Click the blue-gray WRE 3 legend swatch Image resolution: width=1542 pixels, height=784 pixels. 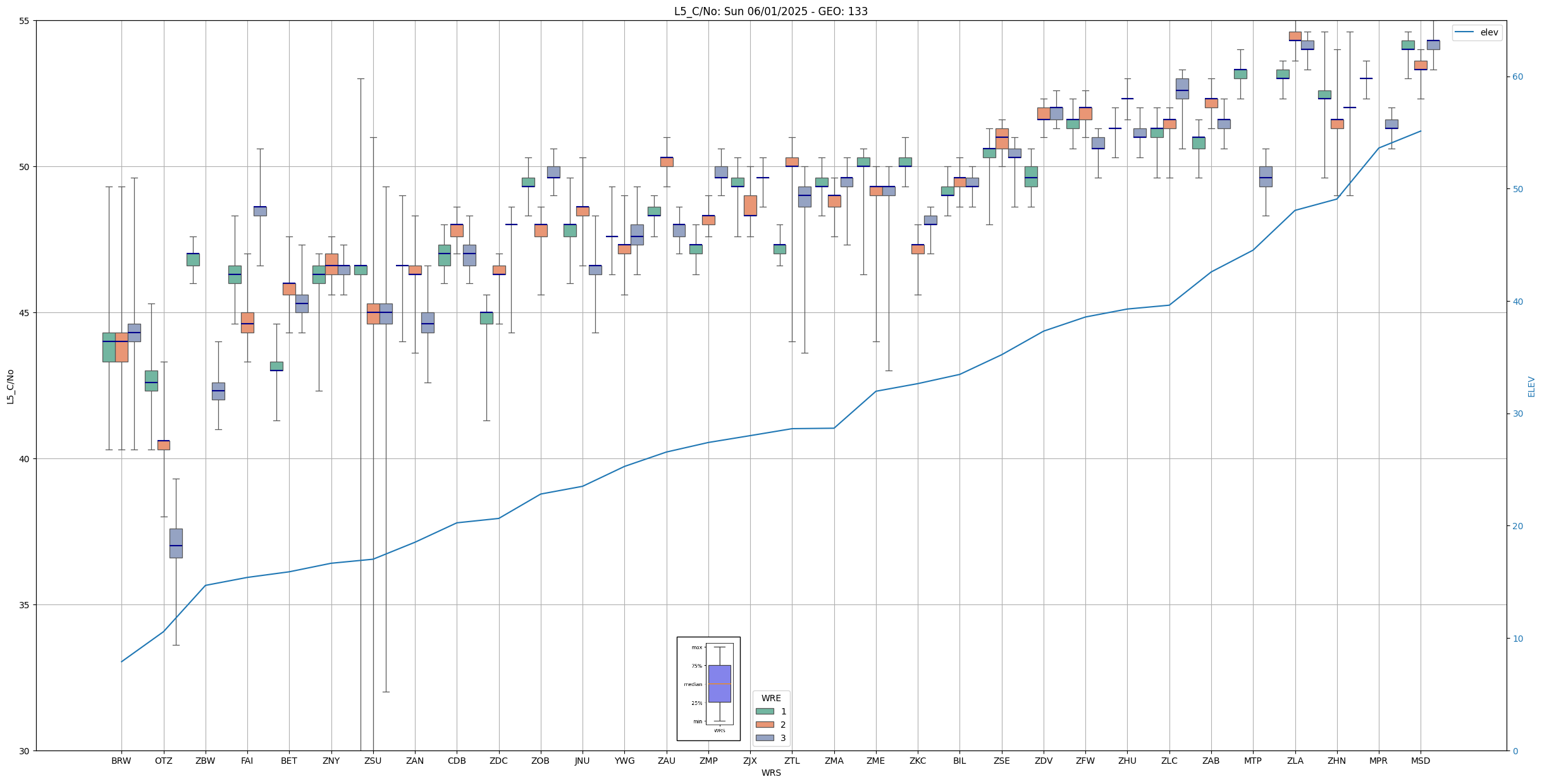(764, 738)
